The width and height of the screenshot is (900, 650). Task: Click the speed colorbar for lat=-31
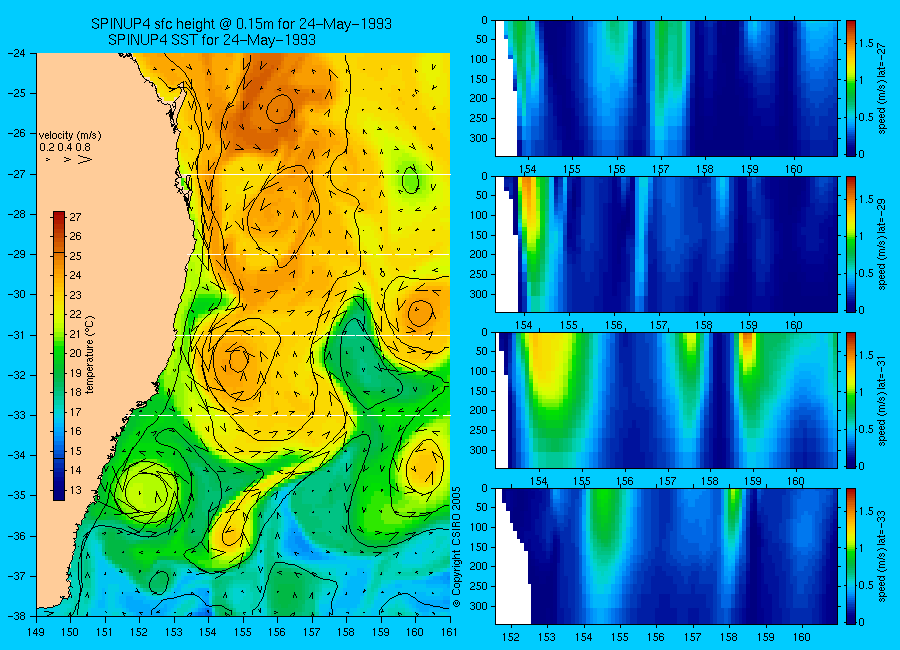click(x=850, y=400)
